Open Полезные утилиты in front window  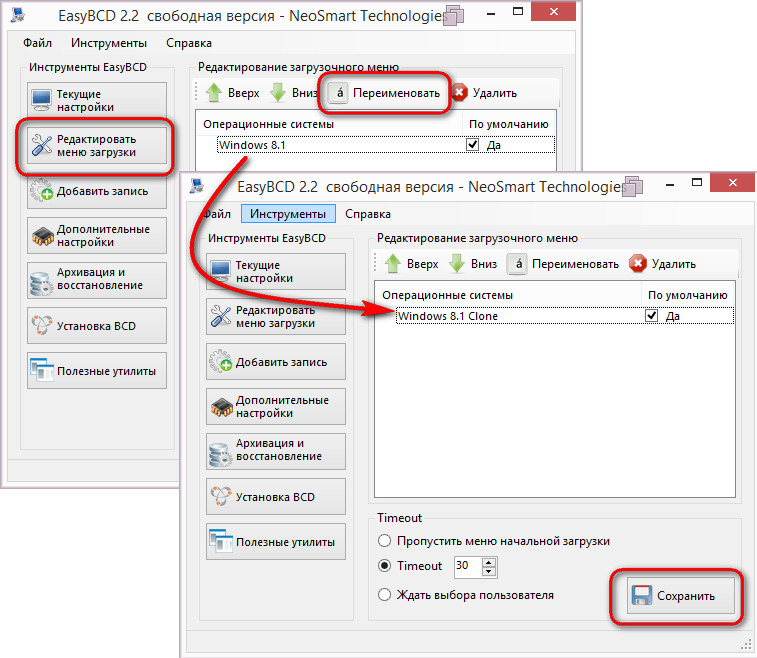(x=276, y=542)
